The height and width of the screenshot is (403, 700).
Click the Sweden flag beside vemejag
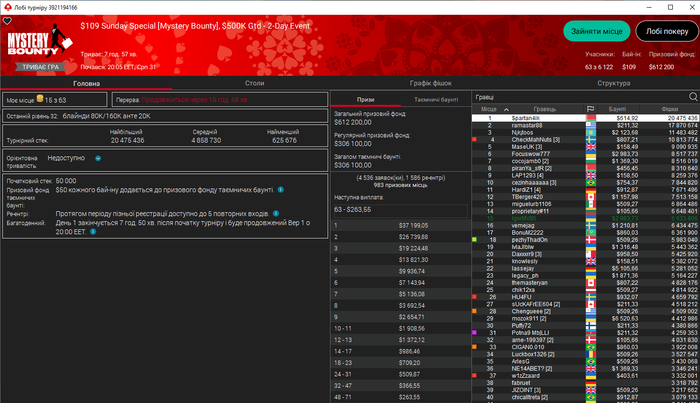click(x=591, y=225)
